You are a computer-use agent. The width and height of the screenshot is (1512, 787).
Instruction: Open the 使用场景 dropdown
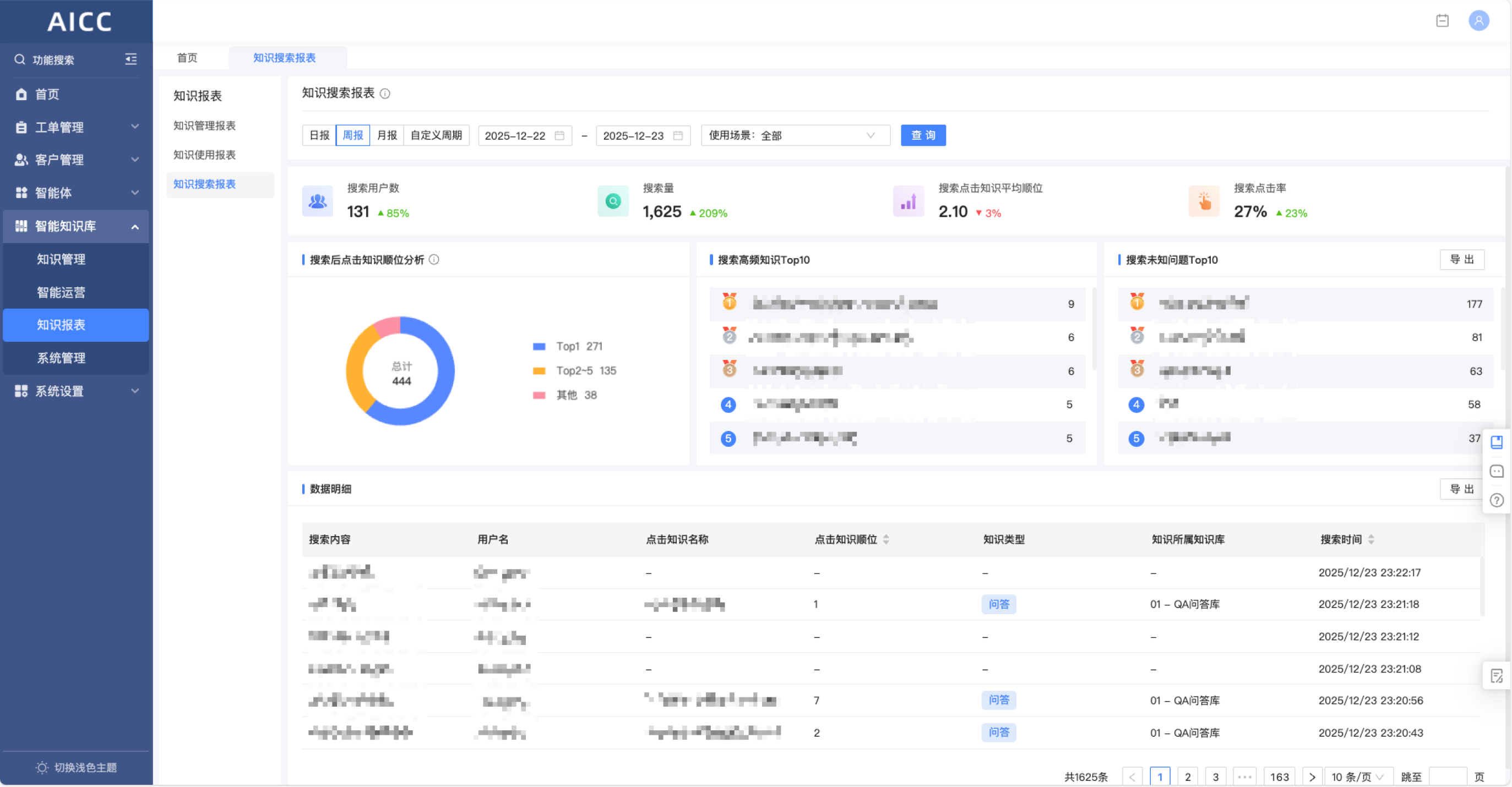coord(795,135)
